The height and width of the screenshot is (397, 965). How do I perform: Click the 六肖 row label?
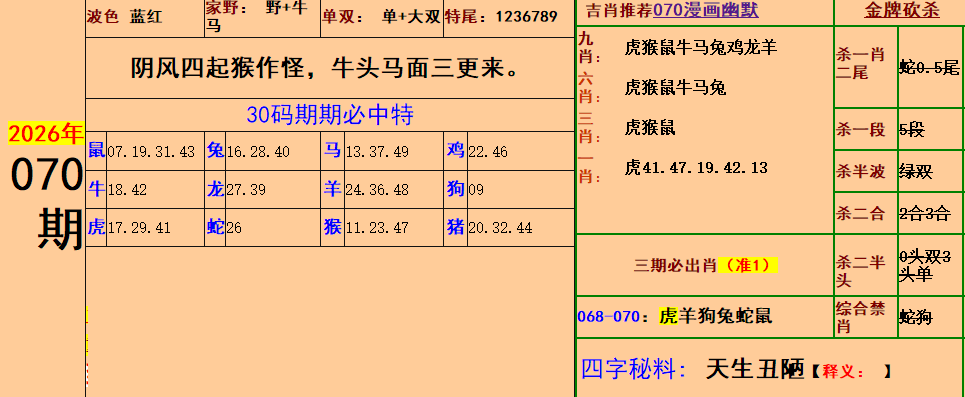point(590,87)
